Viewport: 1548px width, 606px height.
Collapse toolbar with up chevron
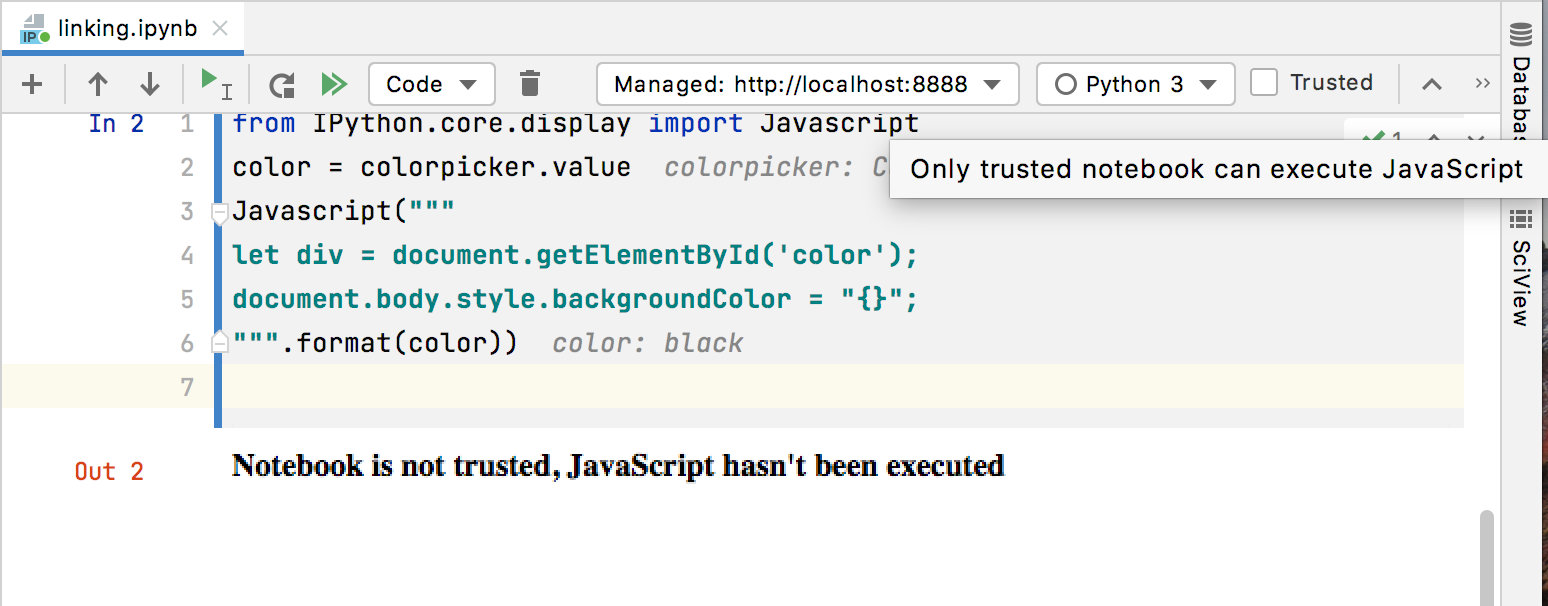click(1432, 84)
